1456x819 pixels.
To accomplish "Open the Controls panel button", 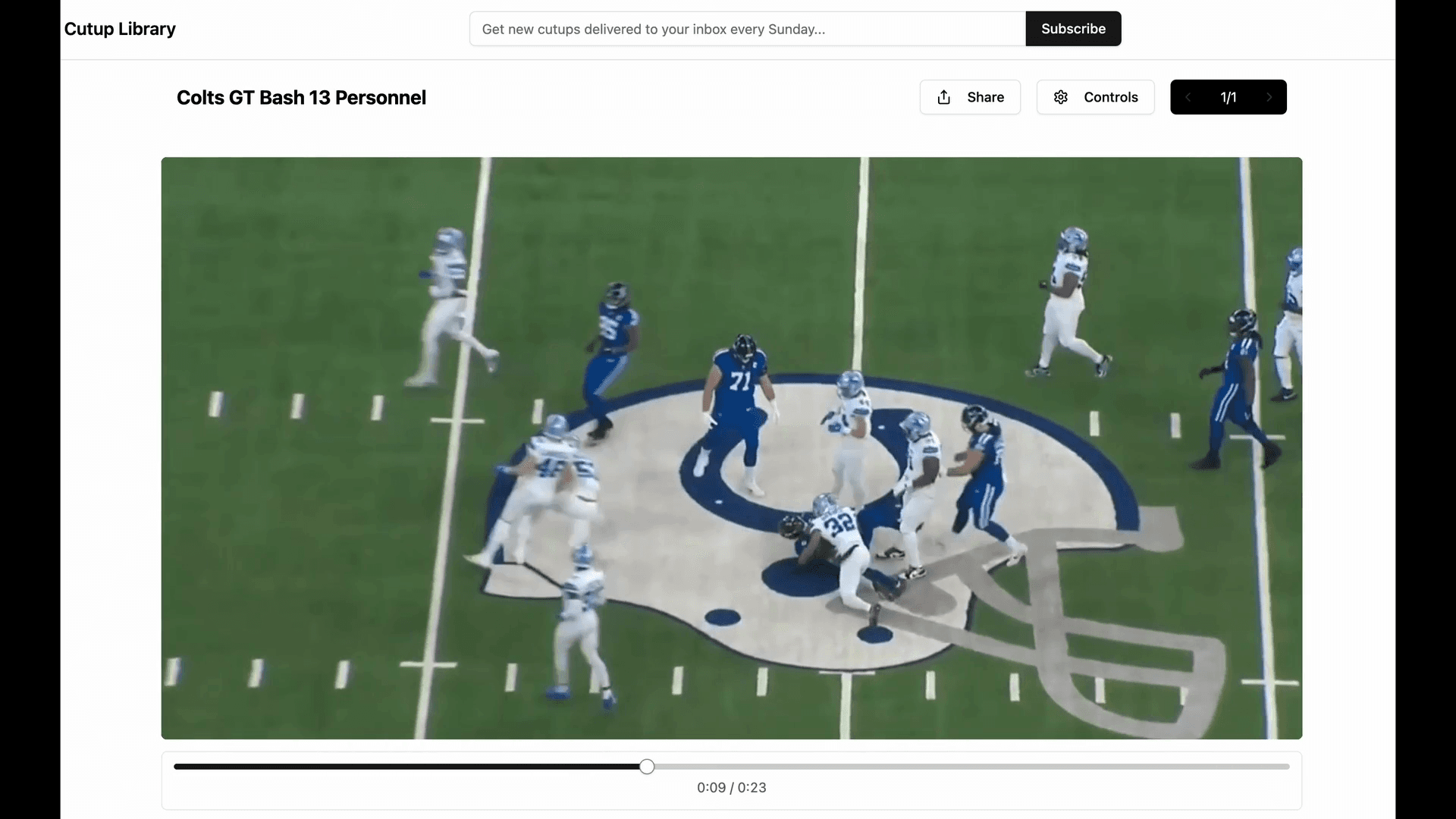I will tap(1095, 97).
